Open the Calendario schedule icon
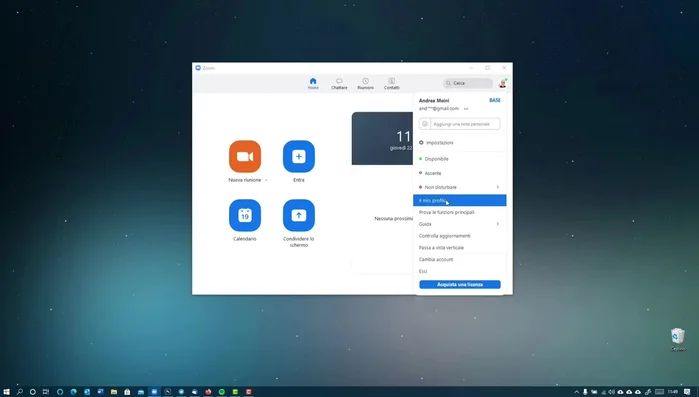The width and height of the screenshot is (699, 397). coord(245,215)
